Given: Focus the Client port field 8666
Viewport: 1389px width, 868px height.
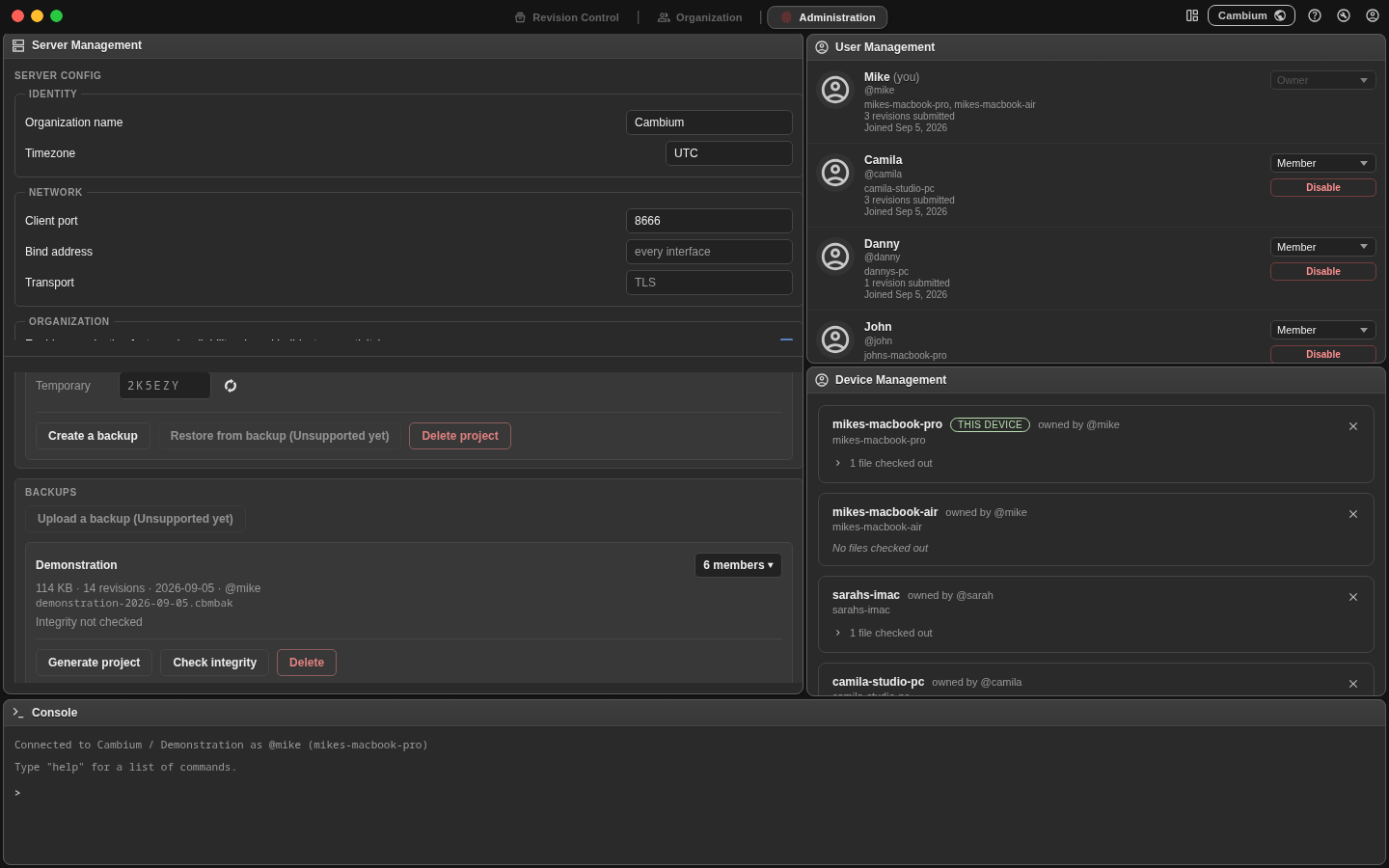Looking at the screenshot, I should [709, 221].
